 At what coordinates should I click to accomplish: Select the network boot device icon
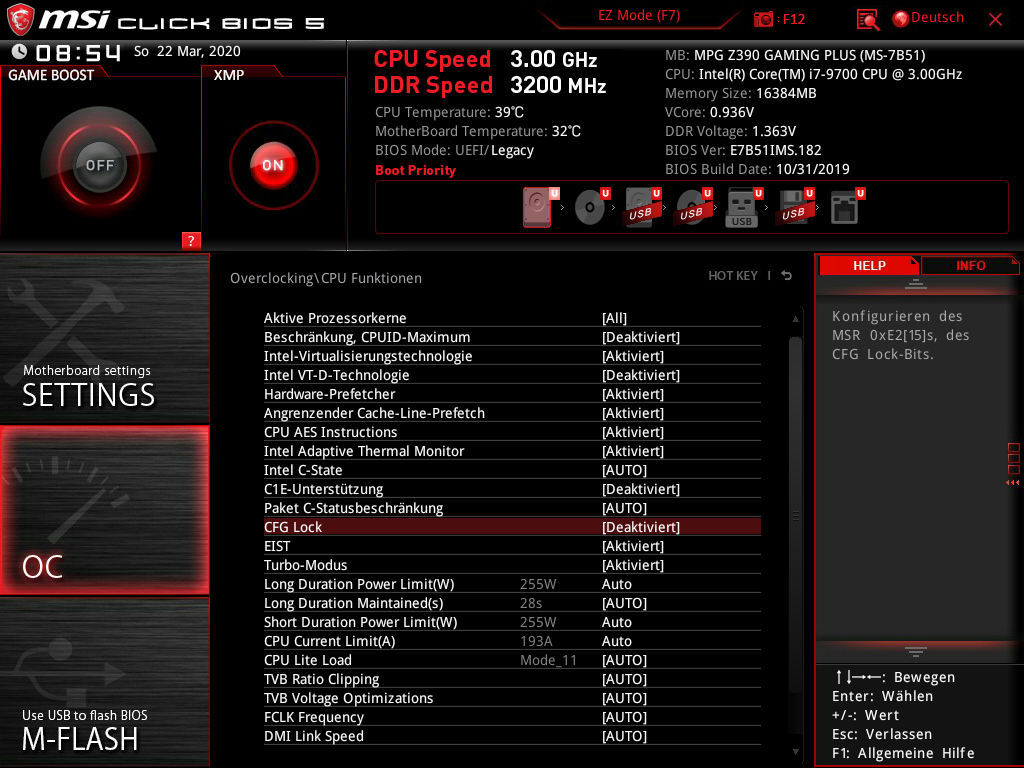pos(846,207)
